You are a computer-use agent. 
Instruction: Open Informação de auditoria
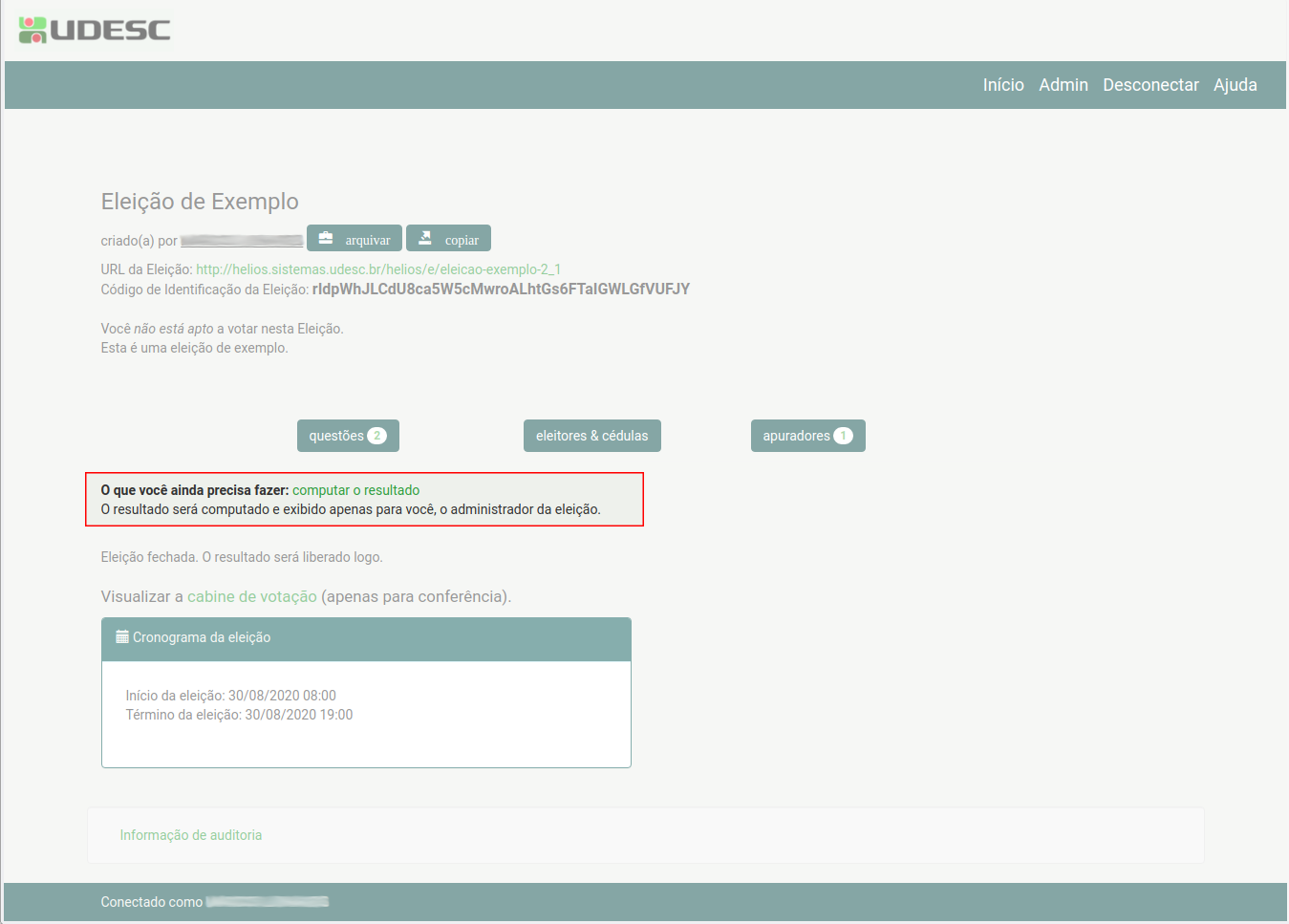191,835
